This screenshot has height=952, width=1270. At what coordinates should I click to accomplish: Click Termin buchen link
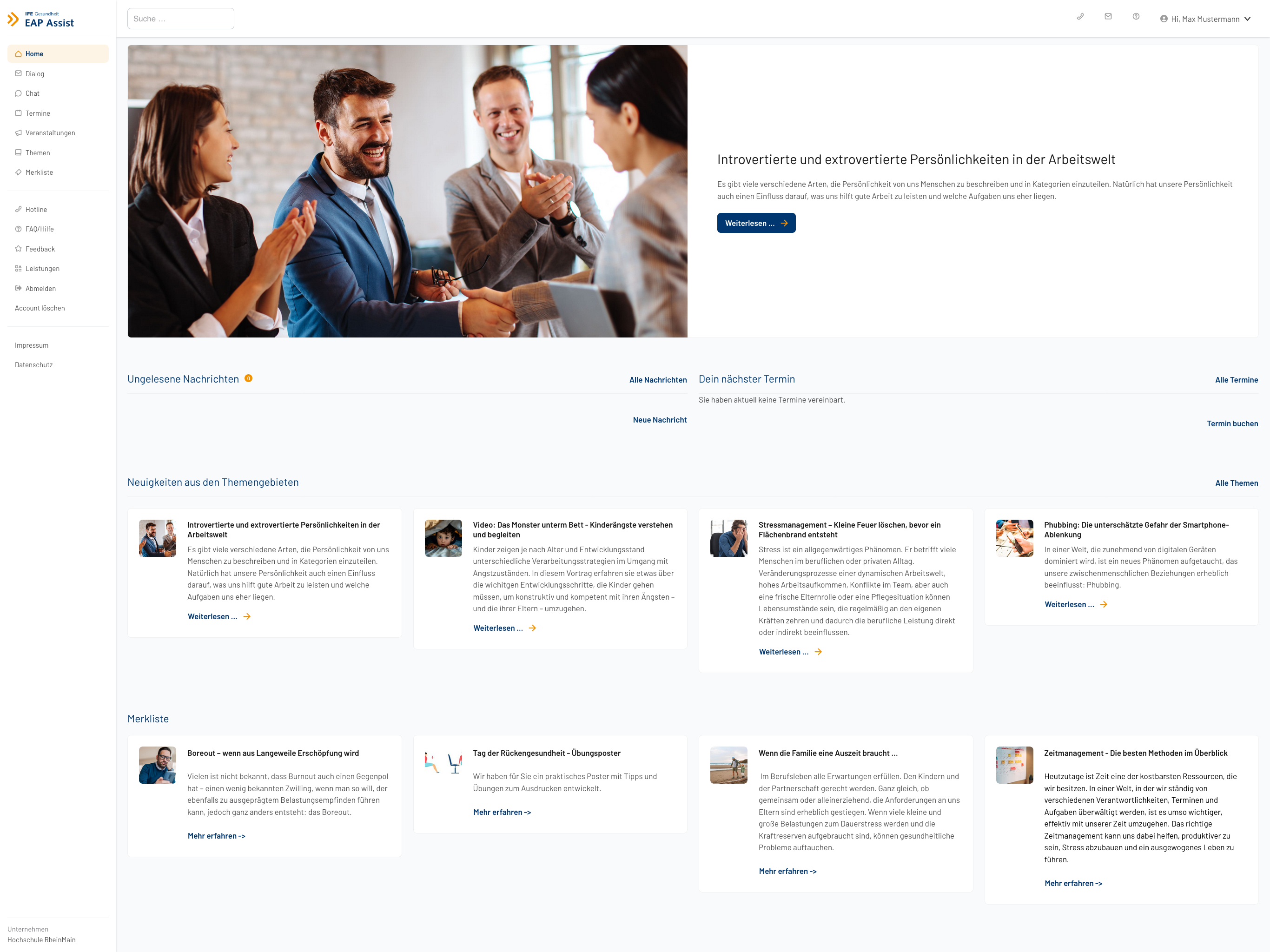[x=1232, y=423]
